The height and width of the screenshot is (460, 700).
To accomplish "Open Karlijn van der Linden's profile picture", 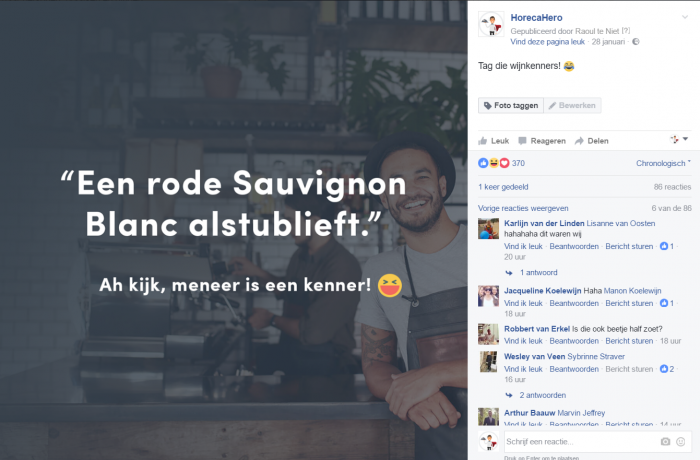I will click(x=488, y=229).
